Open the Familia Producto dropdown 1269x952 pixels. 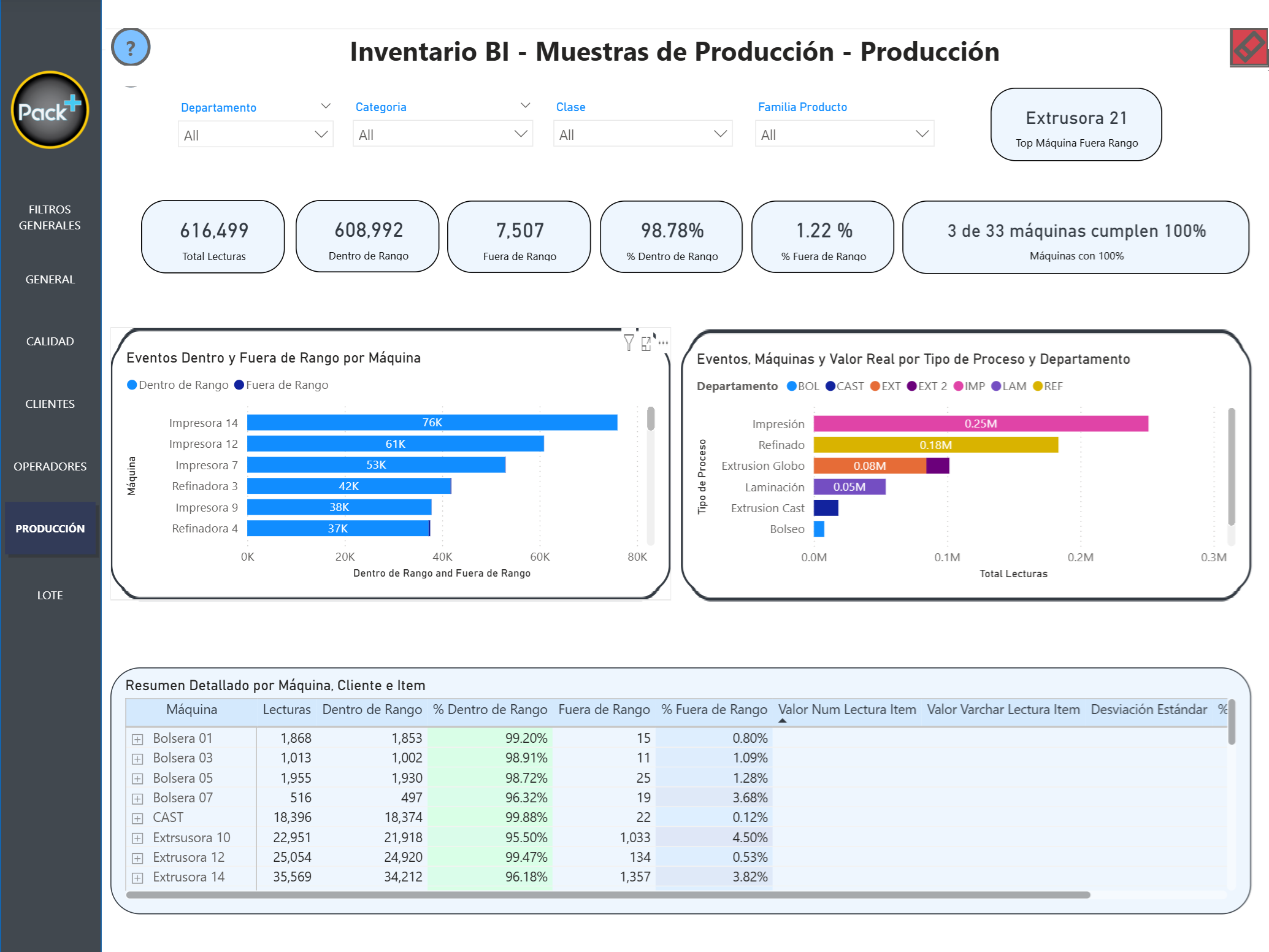844,134
